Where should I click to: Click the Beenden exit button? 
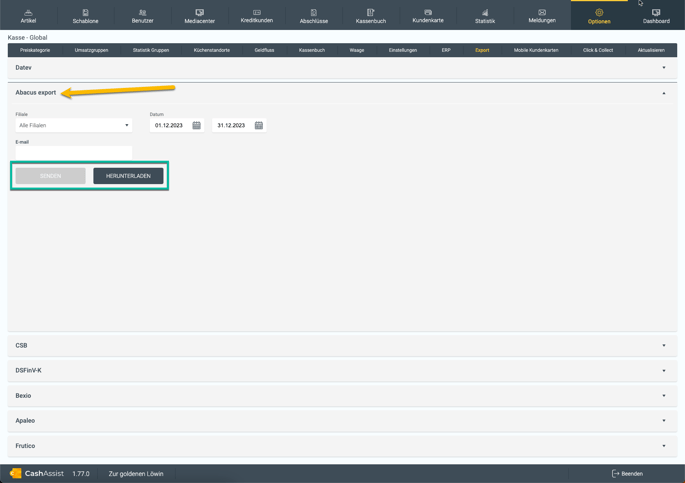pos(627,473)
